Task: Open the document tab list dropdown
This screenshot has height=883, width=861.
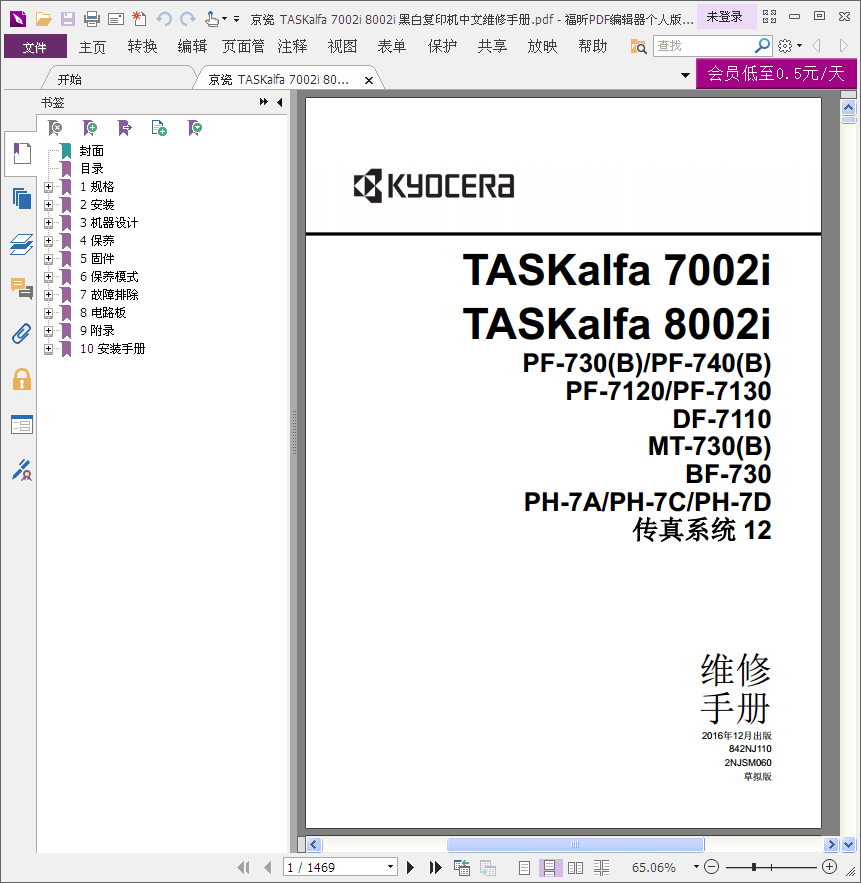Action: (x=685, y=75)
